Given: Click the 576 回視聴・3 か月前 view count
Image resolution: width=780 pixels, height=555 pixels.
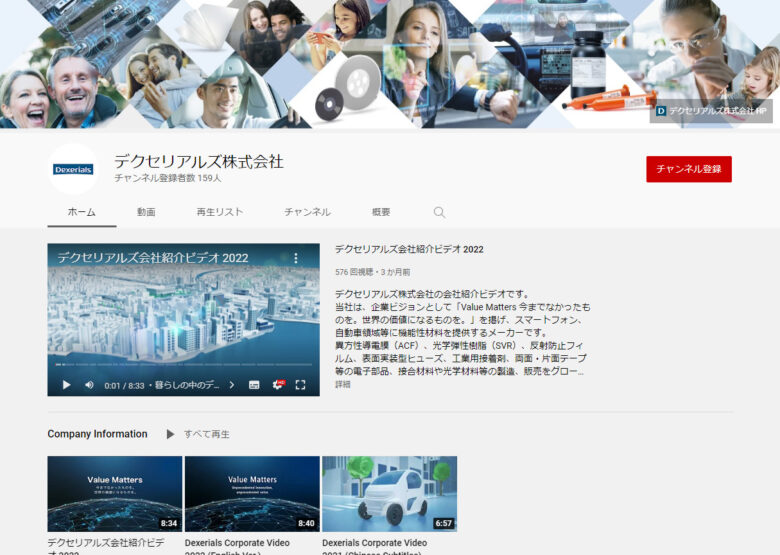Looking at the screenshot, I should point(373,272).
